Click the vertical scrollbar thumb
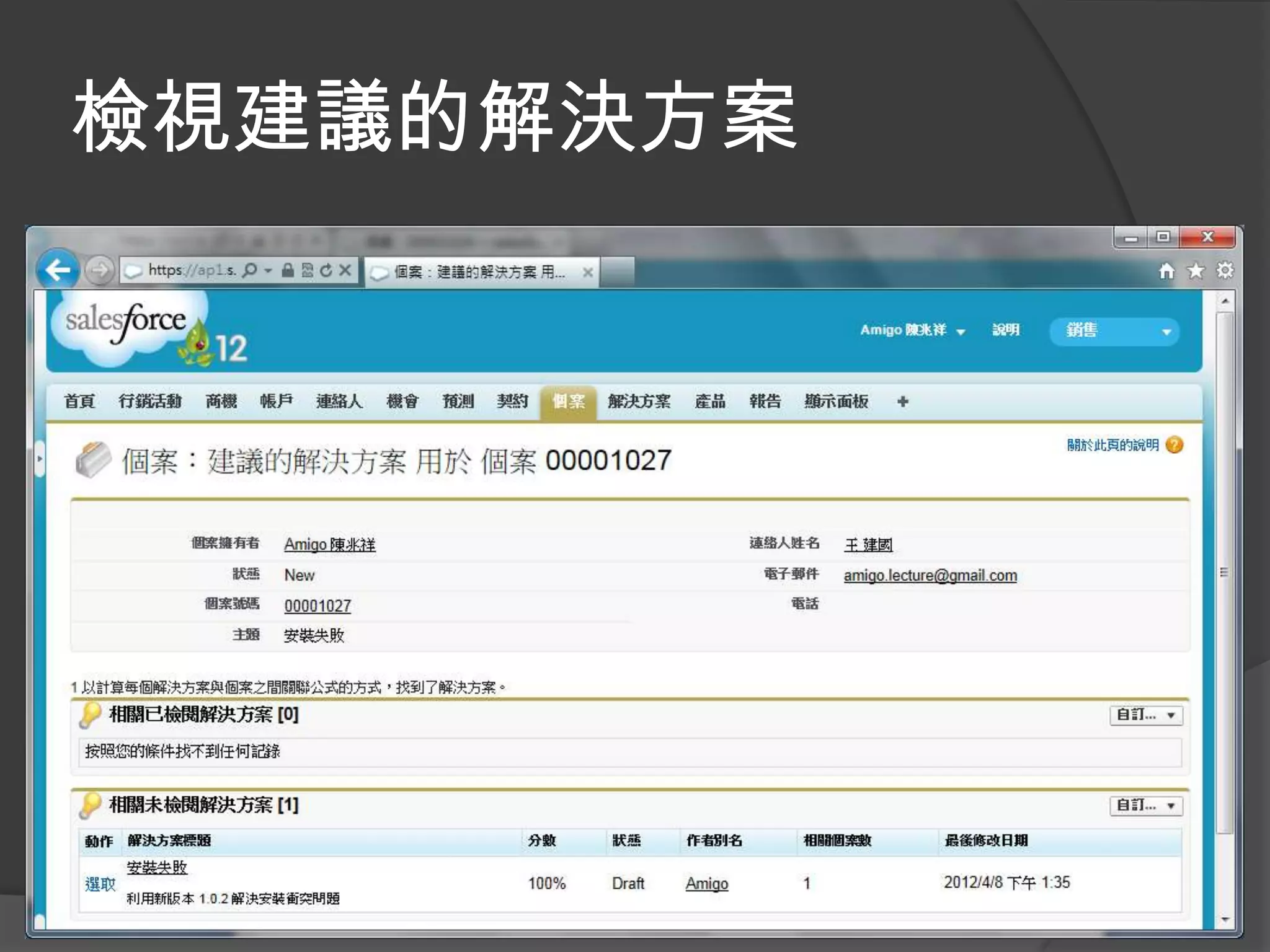 click(1224, 573)
